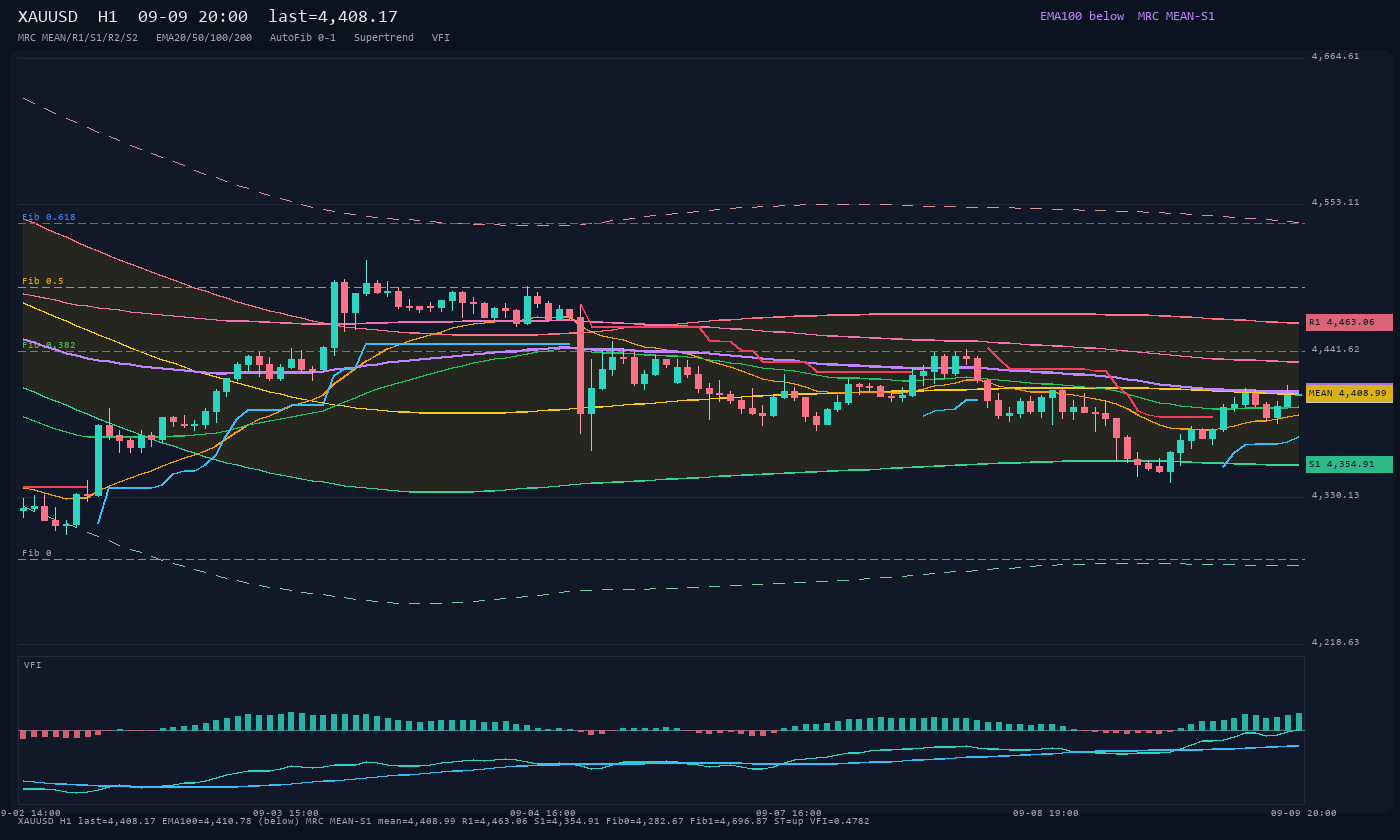This screenshot has width=1400, height=840.
Task: Click the 4,330.13 price axis value
Action: coord(1335,495)
